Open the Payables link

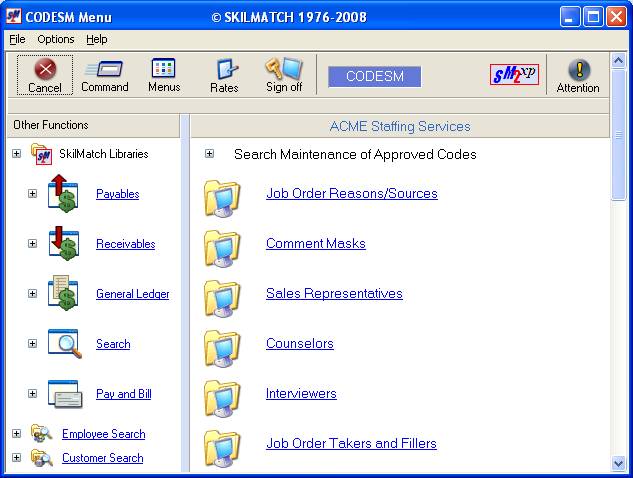click(117, 194)
